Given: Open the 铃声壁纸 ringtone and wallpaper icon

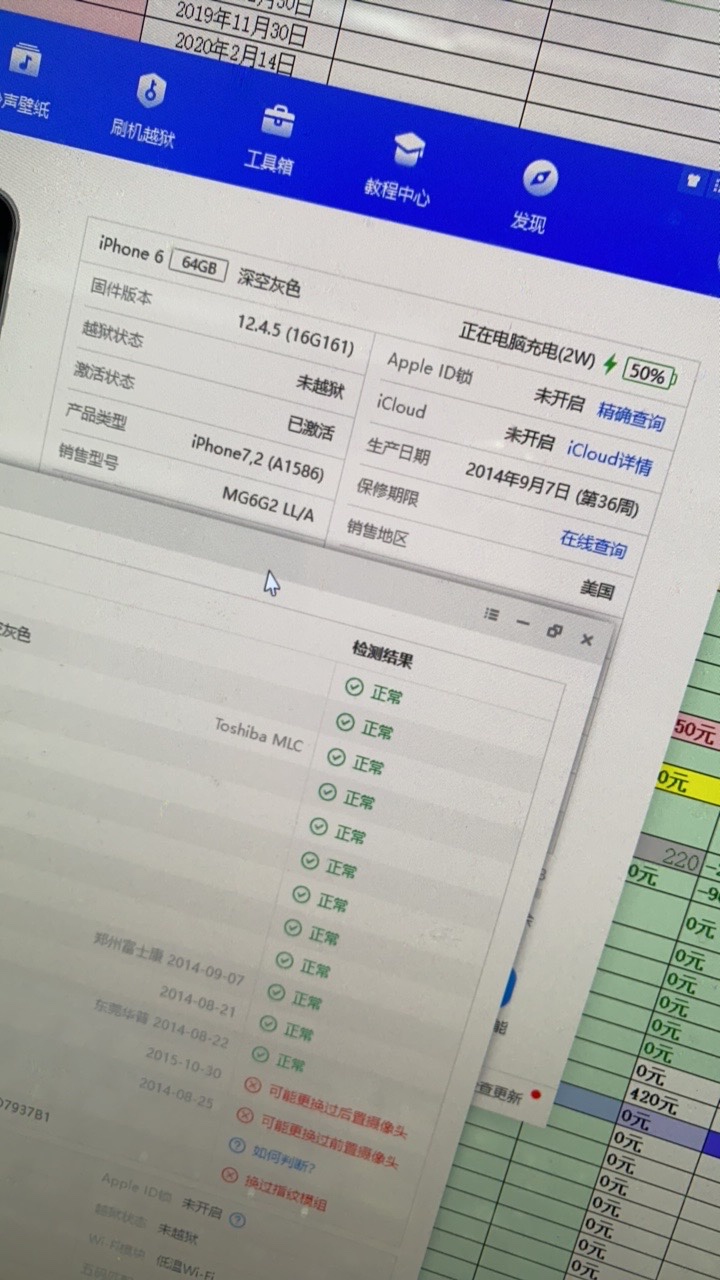Looking at the screenshot, I should point(24,62).
